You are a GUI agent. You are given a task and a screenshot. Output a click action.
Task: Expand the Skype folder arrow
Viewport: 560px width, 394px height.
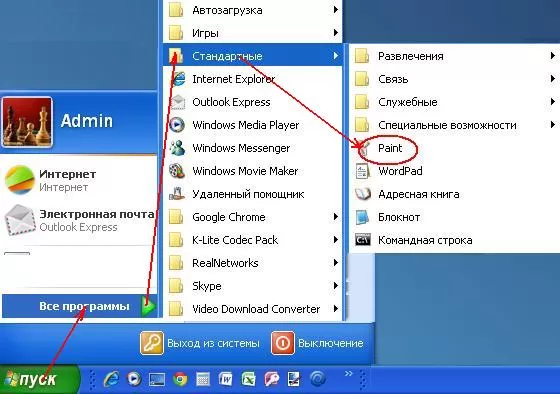pyautogui.click(x=335, y=286)
